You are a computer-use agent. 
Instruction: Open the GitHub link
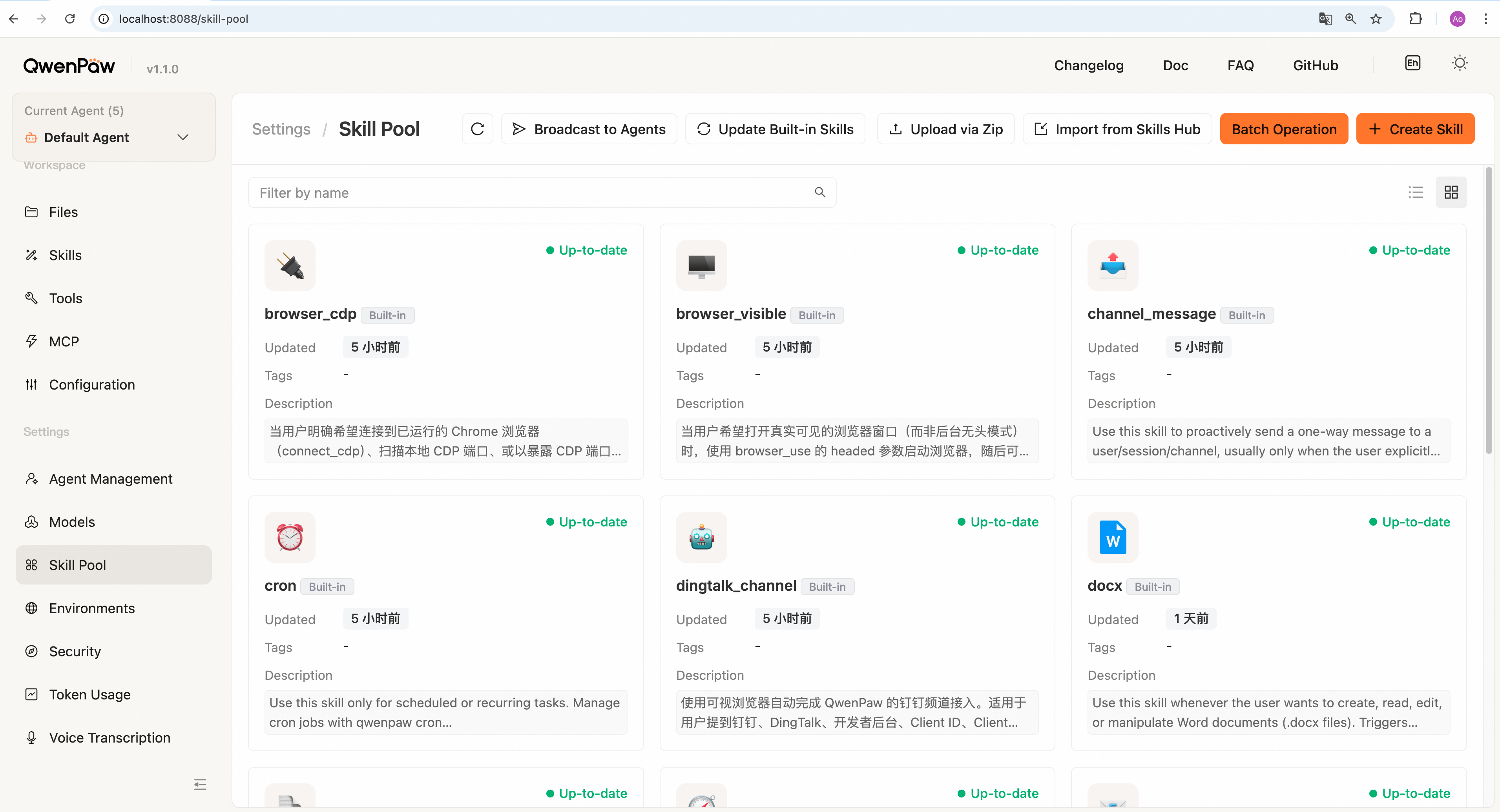1316,65
